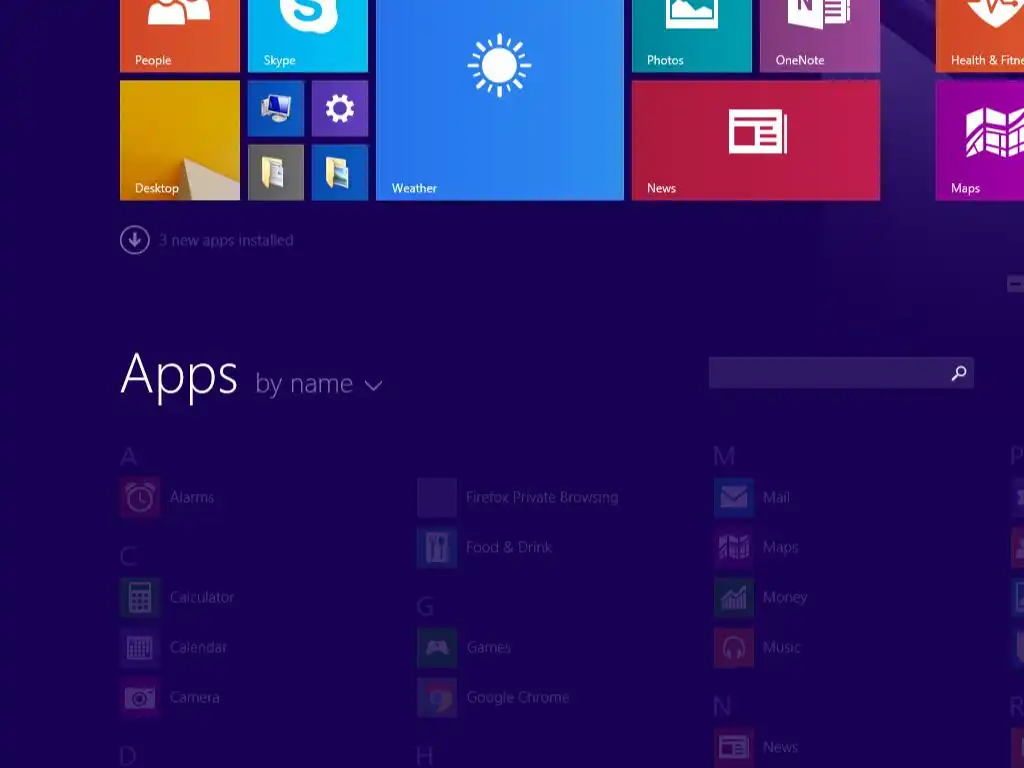The height and width of the screenshot is (768, 1024).
Task: Click the 'Apps' heading text
Action: click(179, 376)
